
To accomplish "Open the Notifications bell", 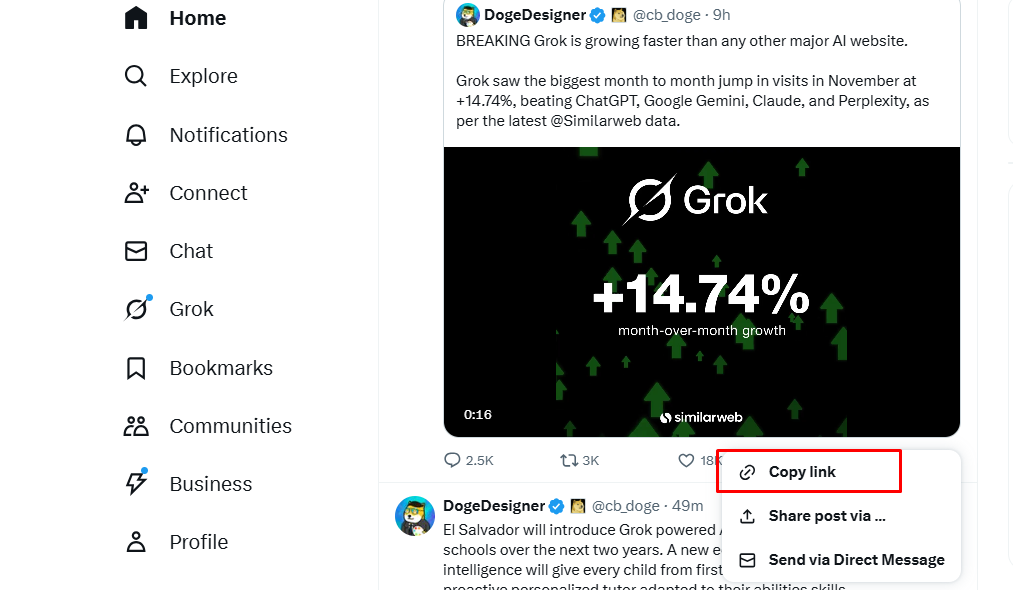I will [x=228, y=134].
